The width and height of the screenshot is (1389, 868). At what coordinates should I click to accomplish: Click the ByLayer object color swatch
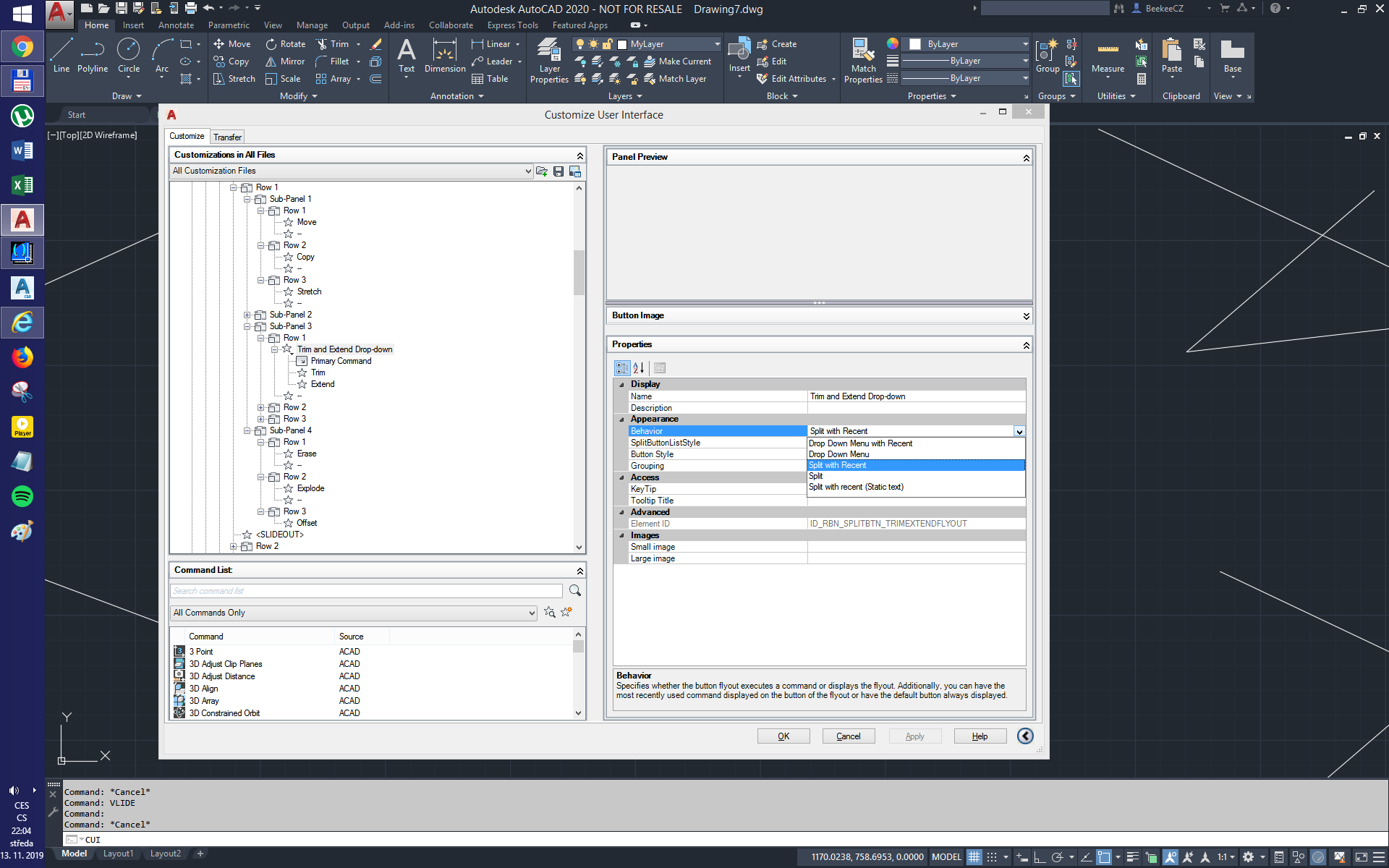tap(914, 44)
